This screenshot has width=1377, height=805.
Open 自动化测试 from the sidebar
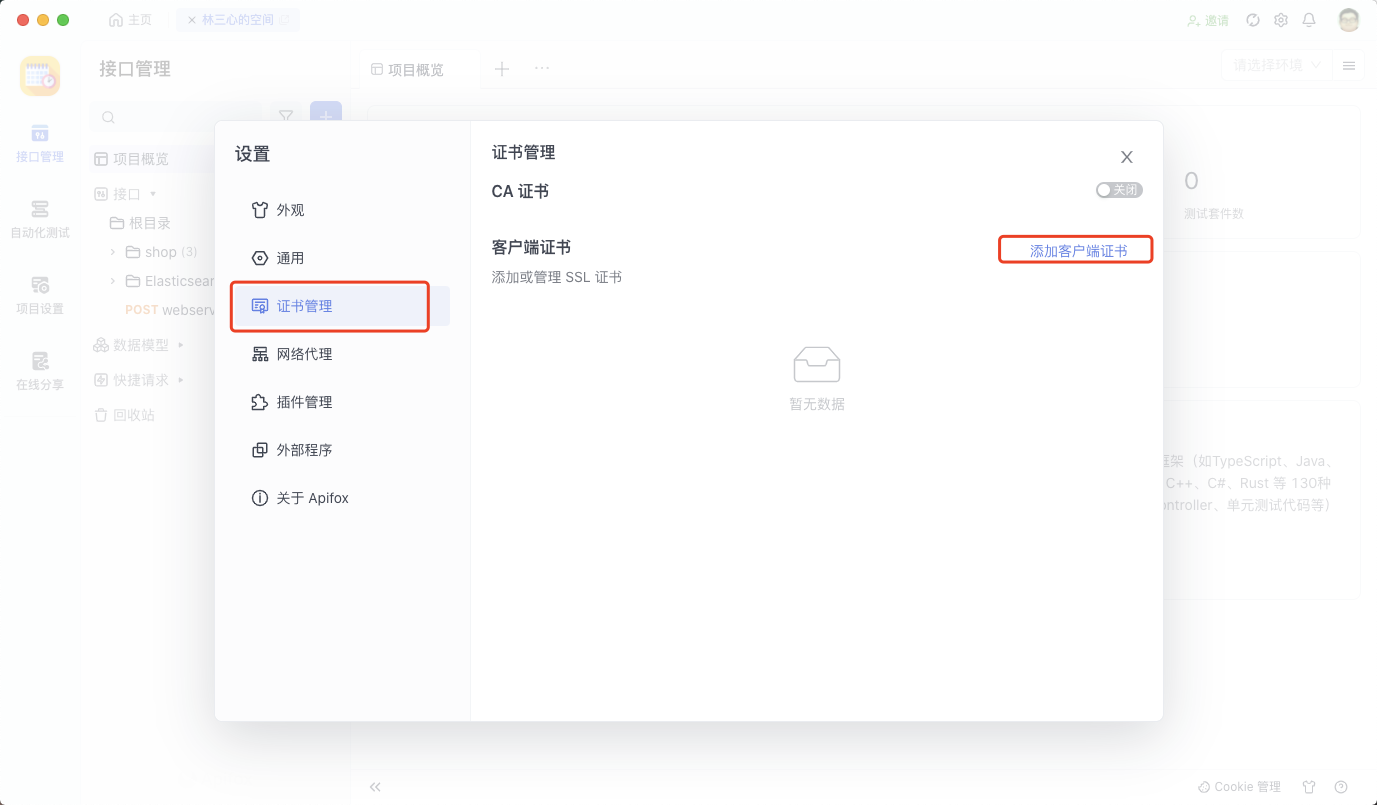point(39,217)
